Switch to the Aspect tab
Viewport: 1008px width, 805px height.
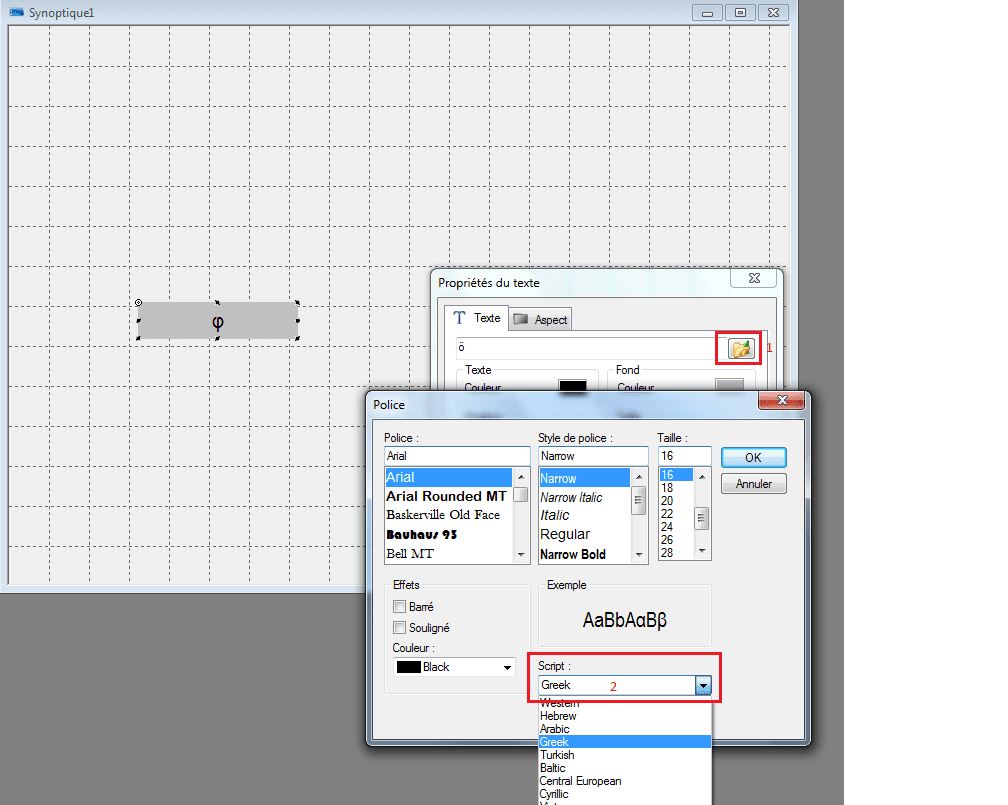541,319
